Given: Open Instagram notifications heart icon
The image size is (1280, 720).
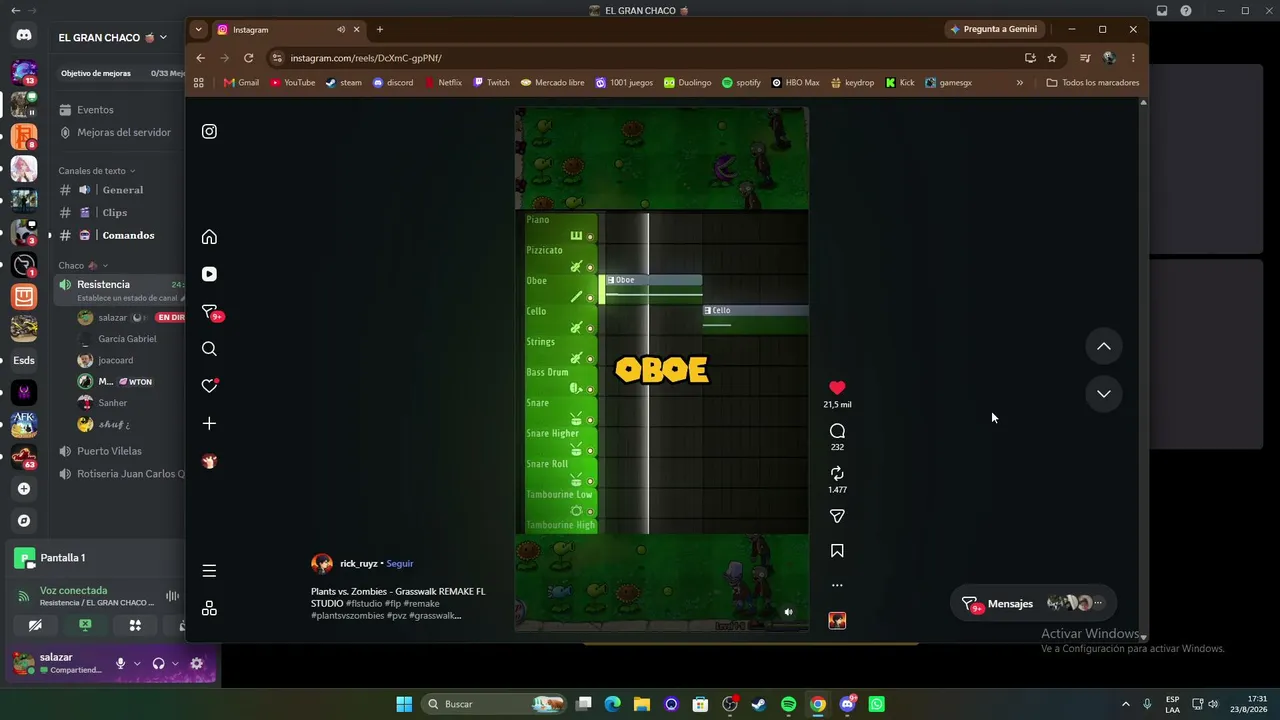Looking at the screenshot, I should (x=209, y=386).
